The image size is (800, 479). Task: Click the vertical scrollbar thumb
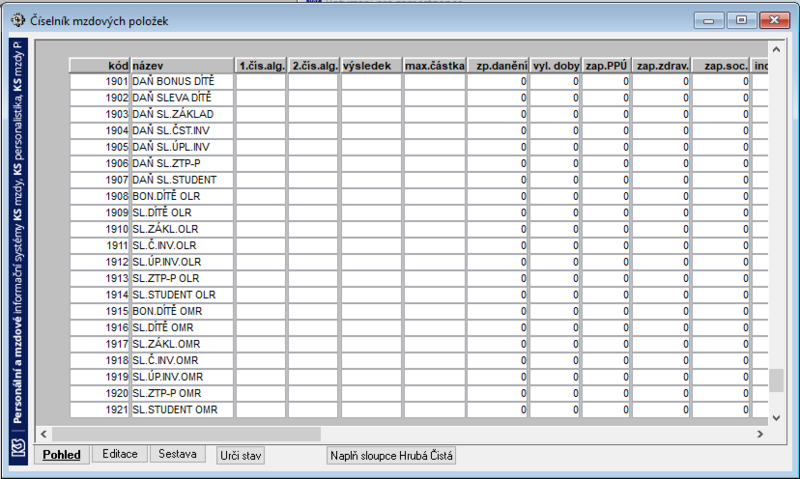[777, 381]
